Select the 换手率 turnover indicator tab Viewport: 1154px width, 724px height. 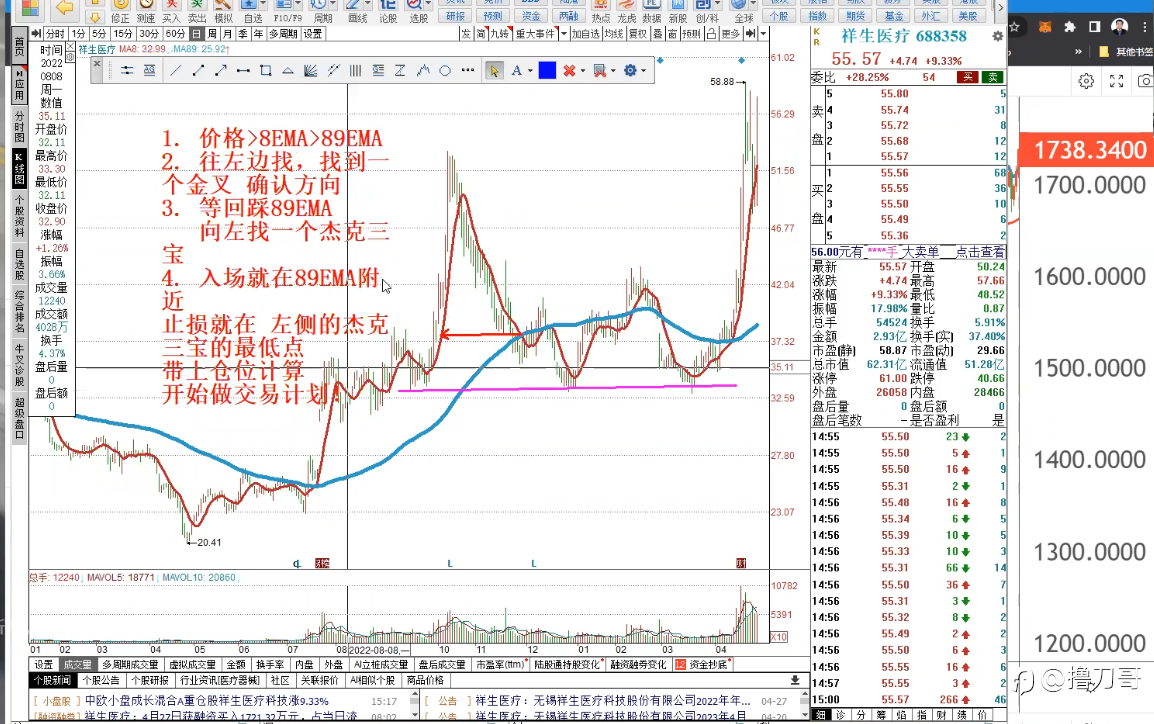[x=269, y=664]
